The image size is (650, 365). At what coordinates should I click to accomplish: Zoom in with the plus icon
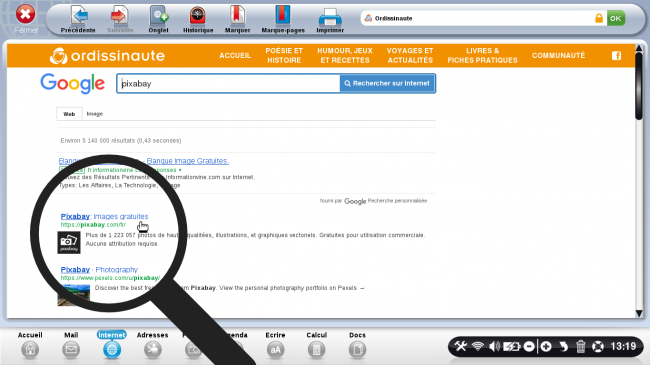pos(546,346)
